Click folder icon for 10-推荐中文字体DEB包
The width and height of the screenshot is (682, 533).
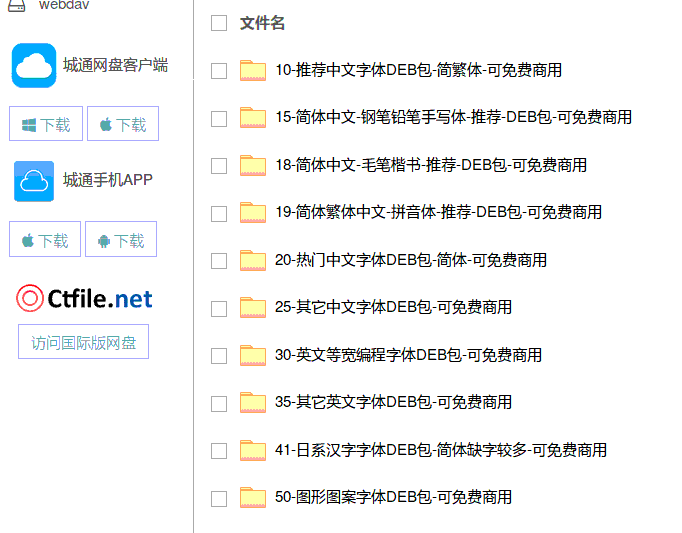(253, 70)
